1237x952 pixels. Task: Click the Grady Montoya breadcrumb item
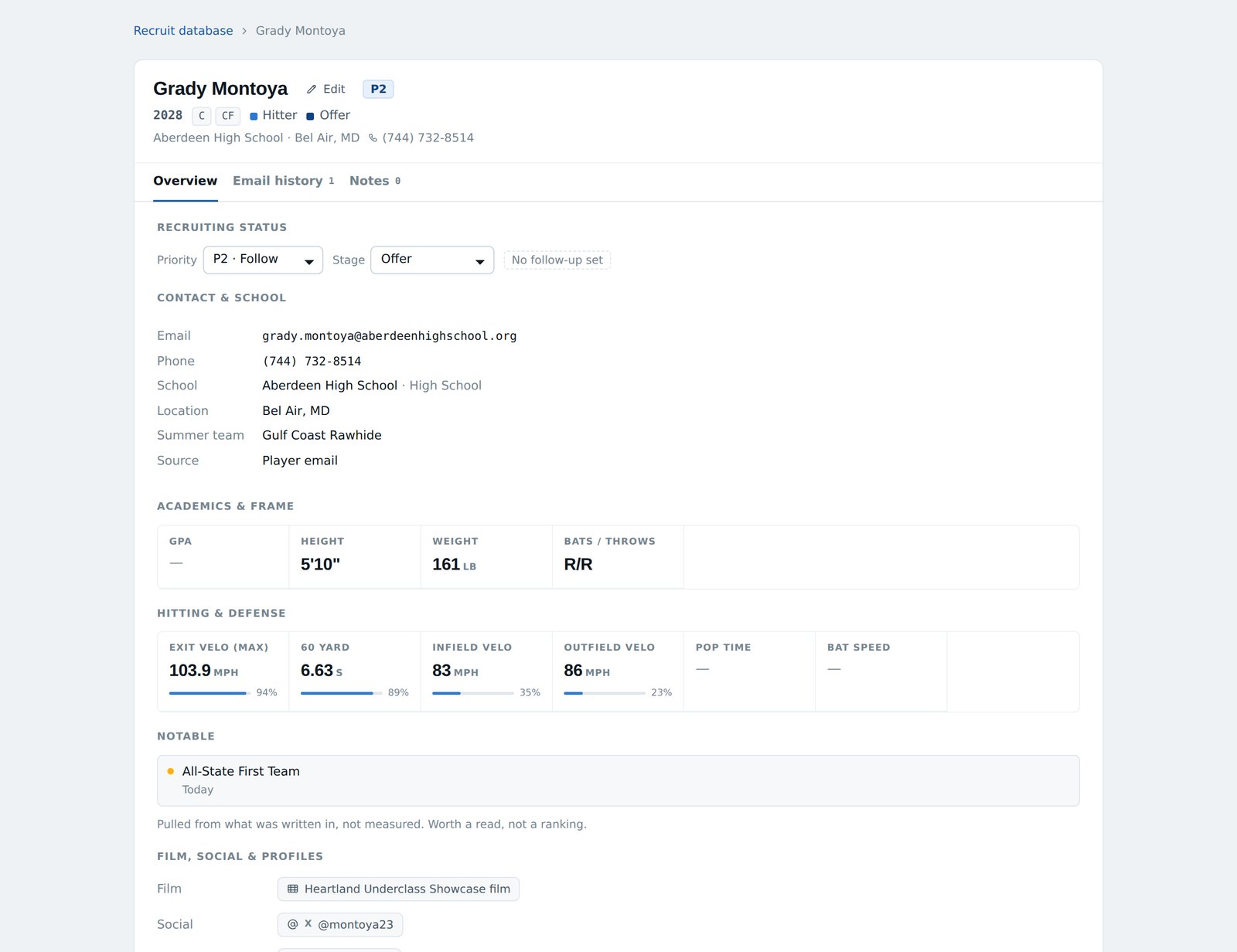301,31
